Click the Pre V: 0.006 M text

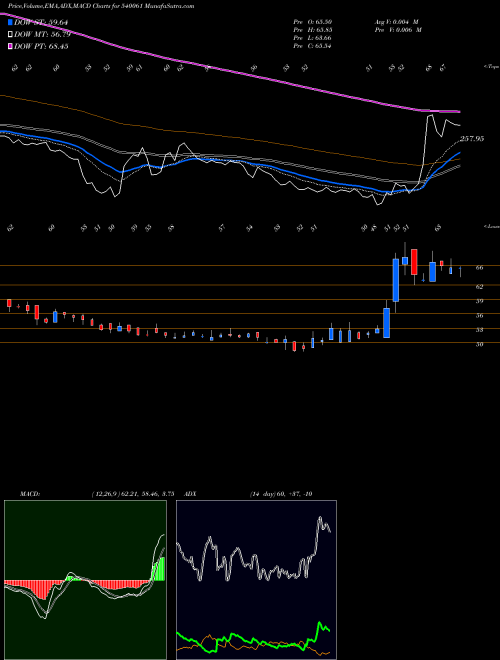(x=397, y=30)
